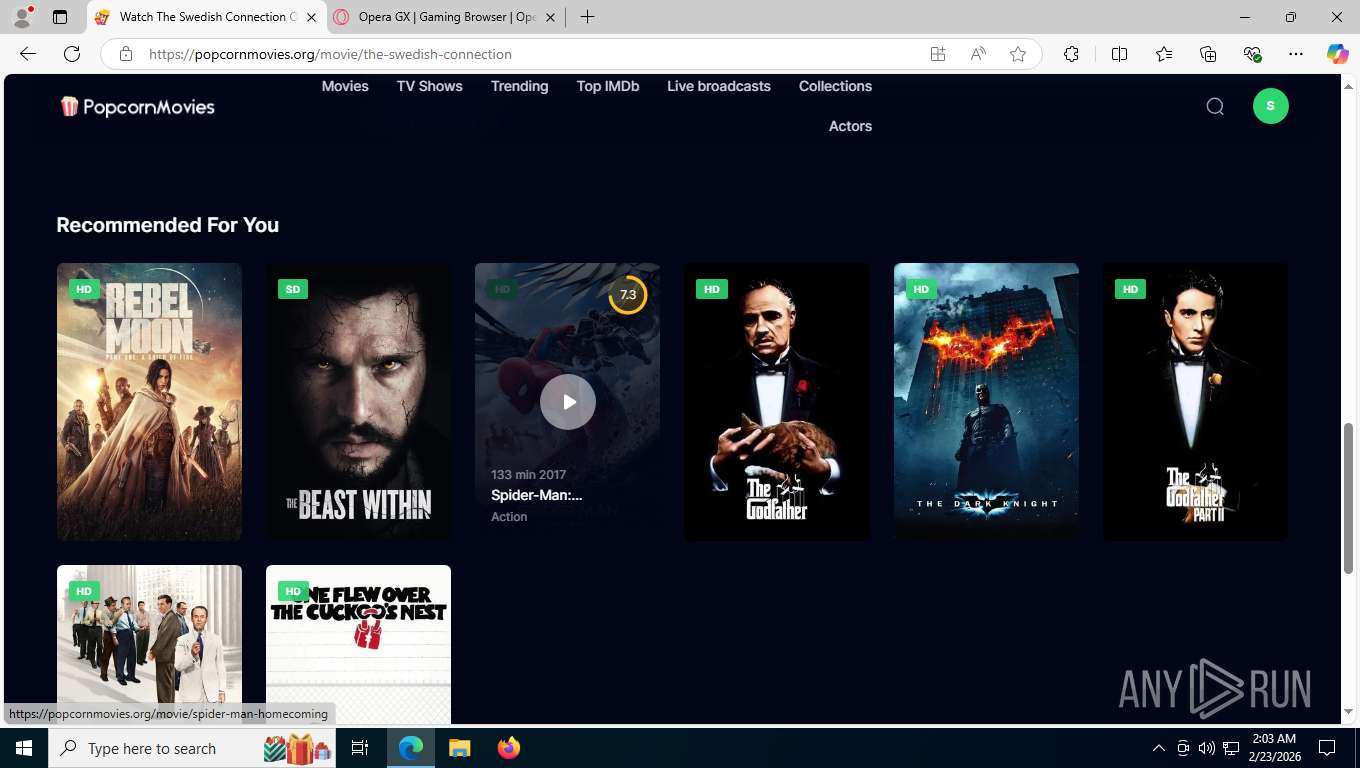Open the Collections icon in Edge toolbar
Viewport: 1360px width, 768px height.
[1208, 54]
